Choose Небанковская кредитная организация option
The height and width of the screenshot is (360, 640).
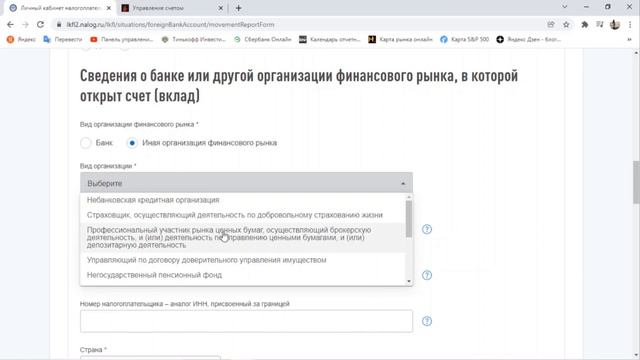click(x=242, y=200)
